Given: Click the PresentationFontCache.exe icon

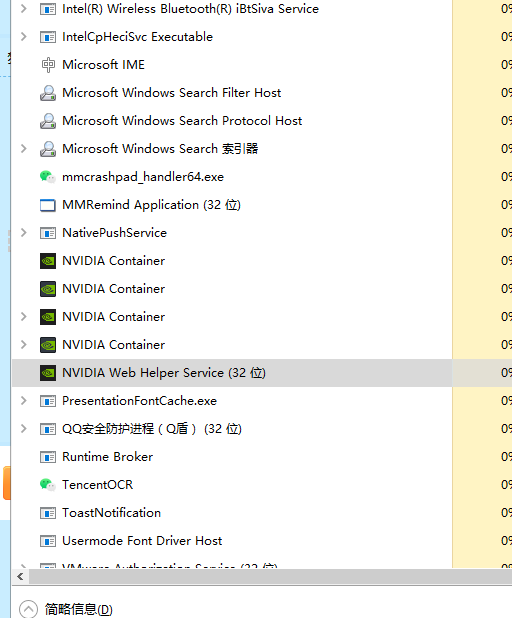Looking at the screenshot, I should pyautogui.click(x=48, y=401).
